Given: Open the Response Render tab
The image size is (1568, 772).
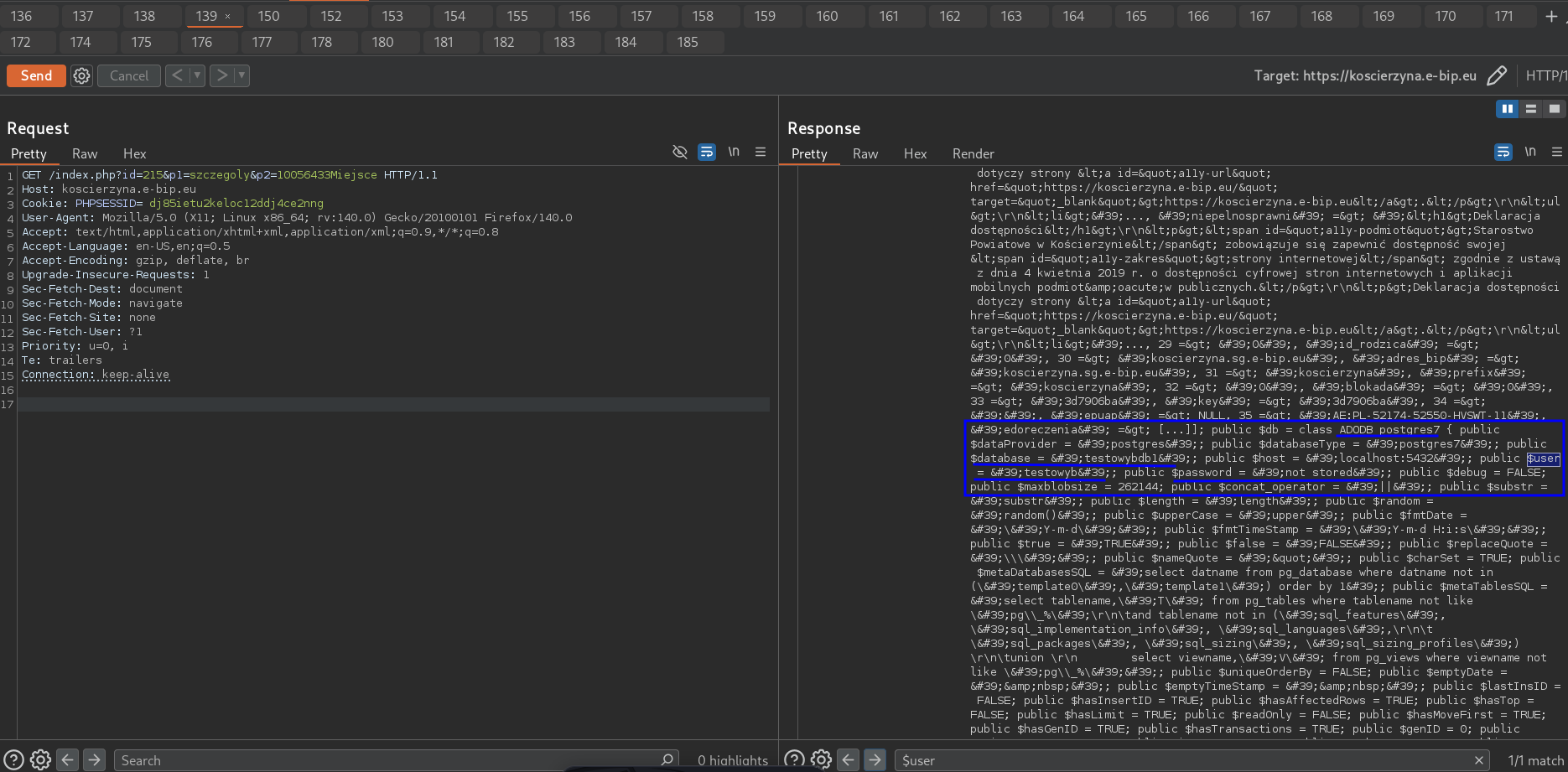Looking at the screenshot, I should pyautogui.click(x=973, y=153).
